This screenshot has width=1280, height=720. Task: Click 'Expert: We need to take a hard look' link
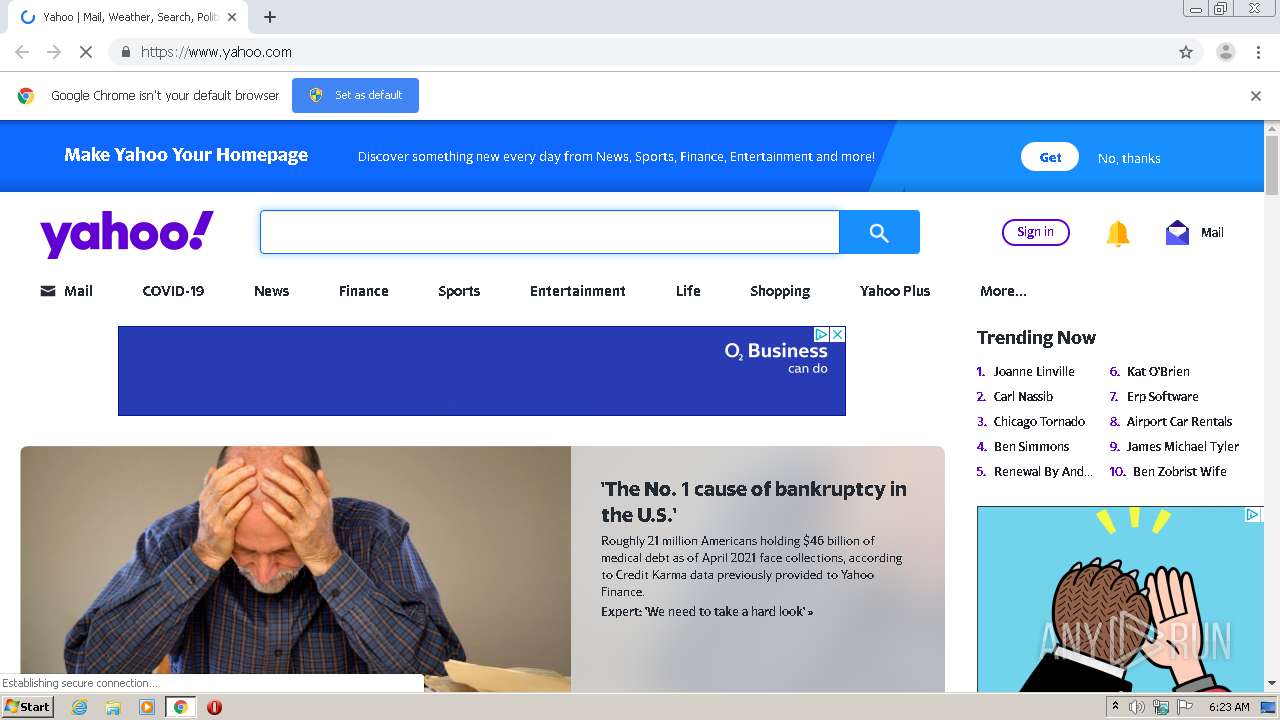coord(707,611)
